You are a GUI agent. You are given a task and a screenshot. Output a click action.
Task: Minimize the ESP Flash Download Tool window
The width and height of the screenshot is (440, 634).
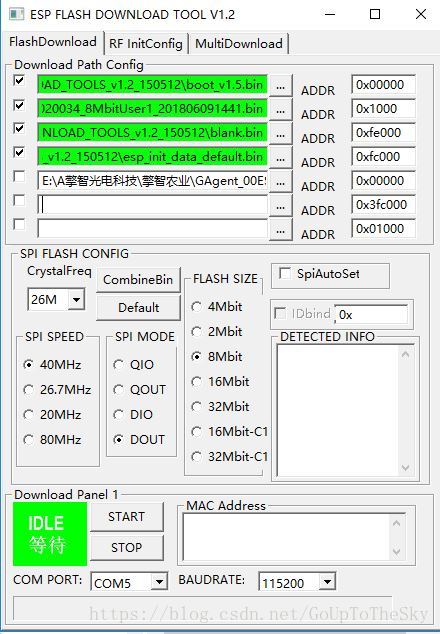[x=330, y=14]
